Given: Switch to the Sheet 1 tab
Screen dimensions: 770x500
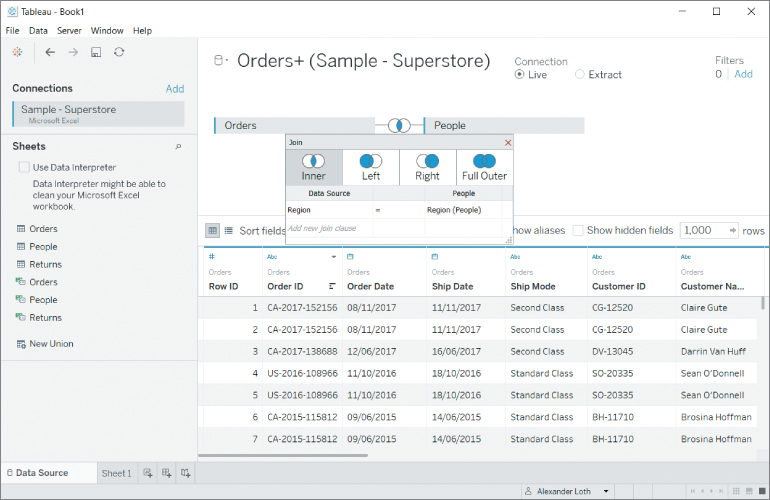Looking at the screenshot, I should pyautogui.click(x=116, y=473).
